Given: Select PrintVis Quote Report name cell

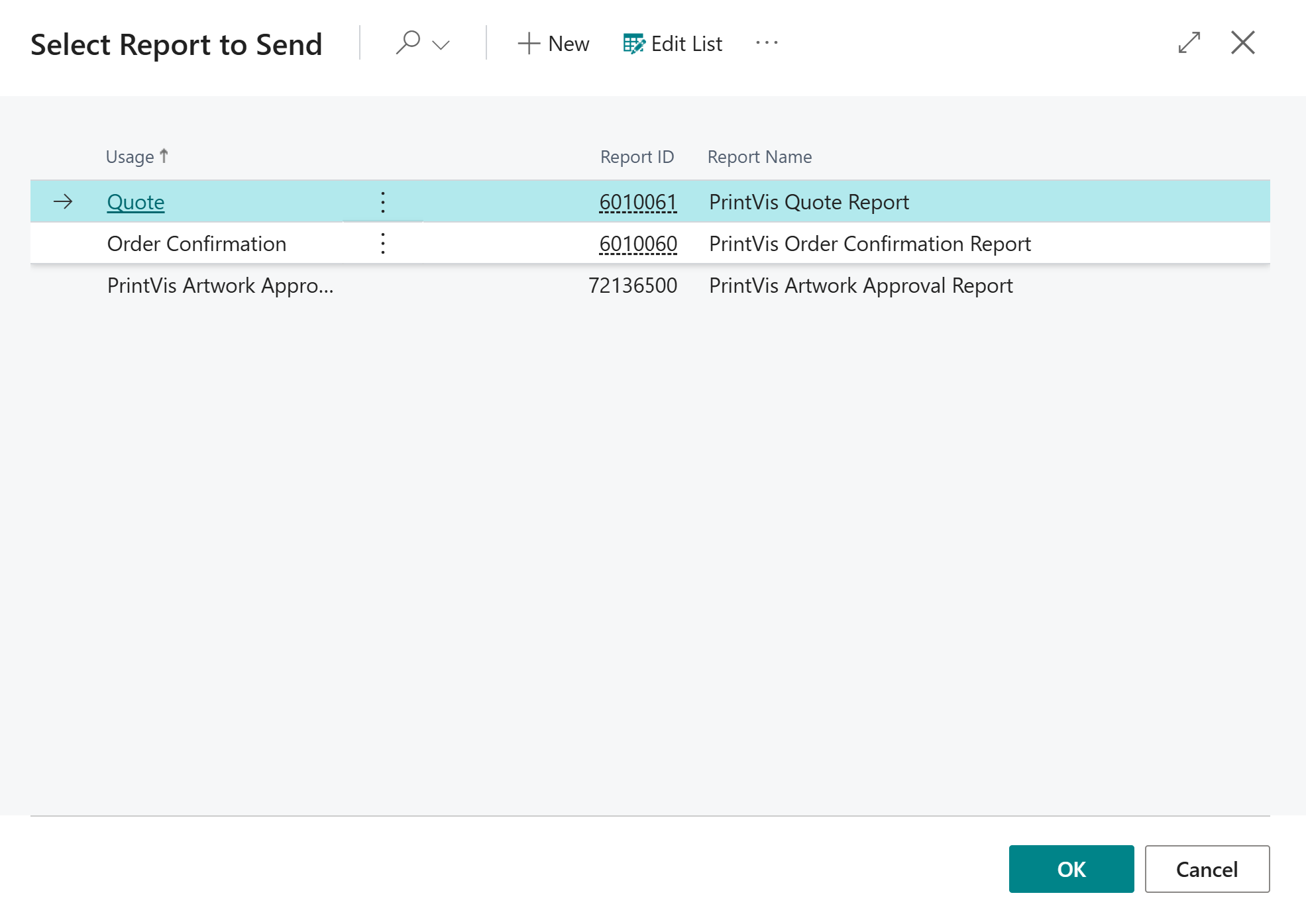Looking at the screenshot, I should point(809,202).
